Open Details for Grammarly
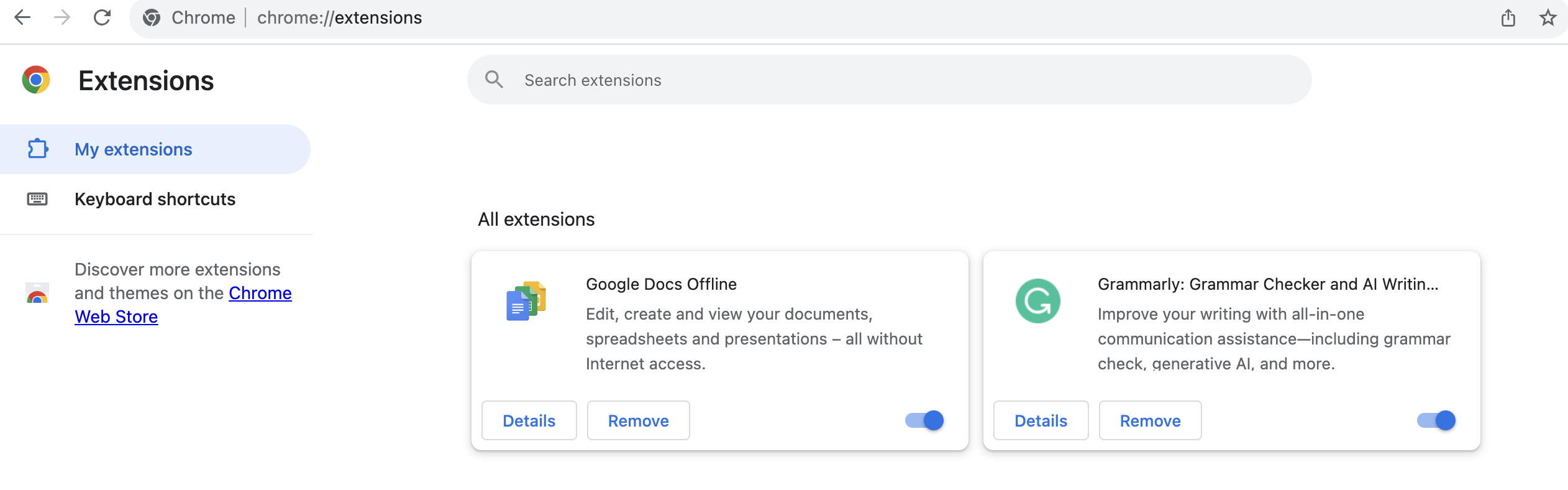The image size is (1568, 490). pos(1041,421)
